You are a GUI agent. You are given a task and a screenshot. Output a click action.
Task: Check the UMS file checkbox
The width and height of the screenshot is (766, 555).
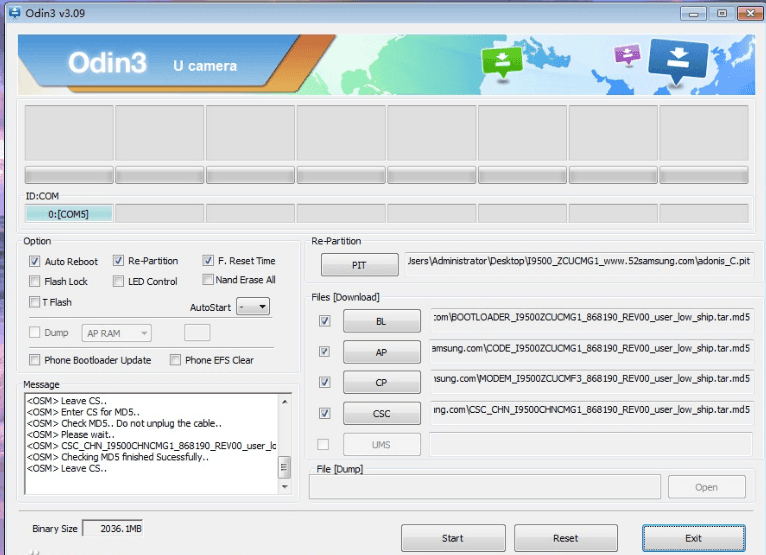tap(323, 445)
